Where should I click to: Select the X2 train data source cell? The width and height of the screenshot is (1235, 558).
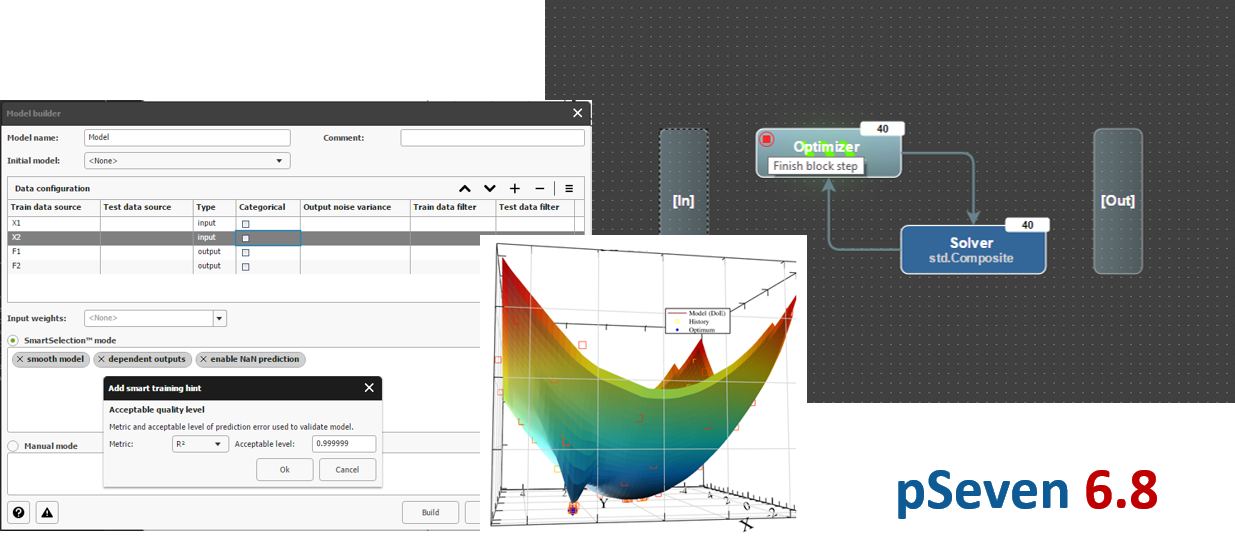(54, 238)
